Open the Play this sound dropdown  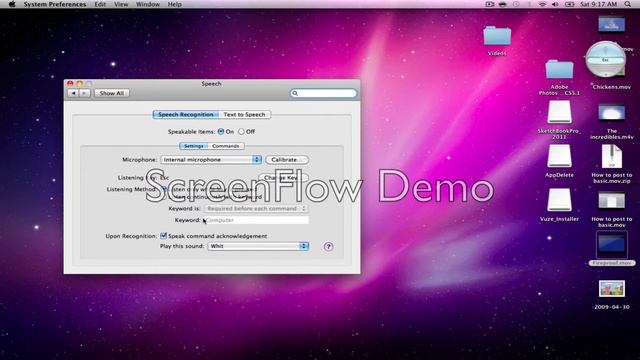tap(258, 246)
